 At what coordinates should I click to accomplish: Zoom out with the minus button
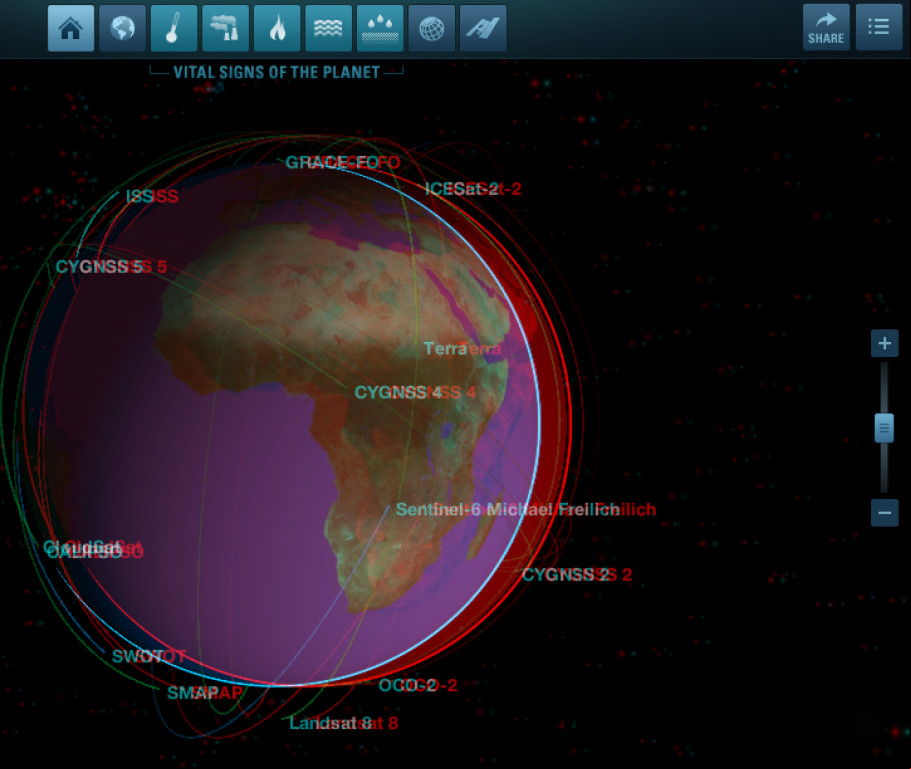point(884,513)
